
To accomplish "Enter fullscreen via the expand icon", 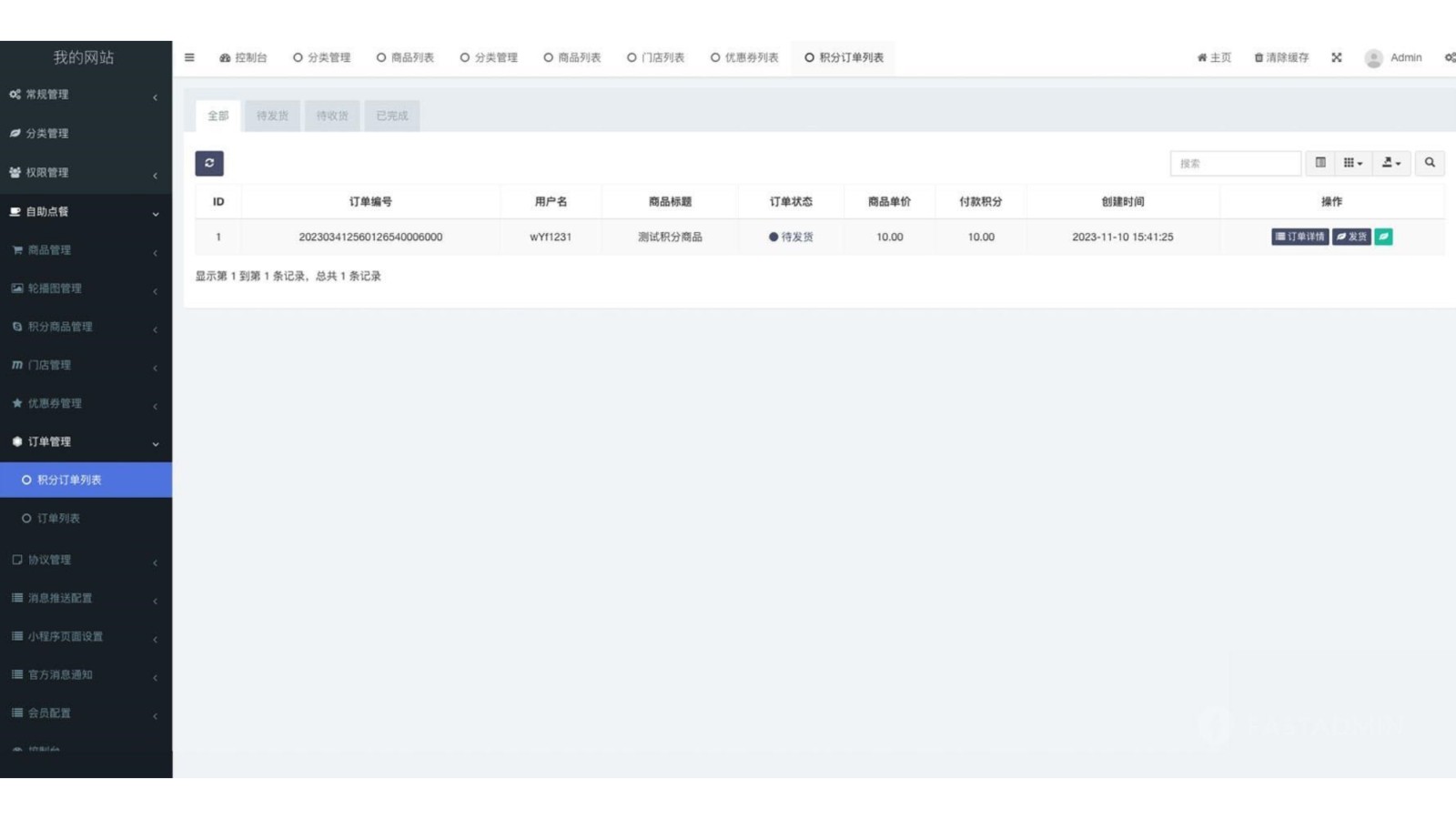I will [1337, 57].
